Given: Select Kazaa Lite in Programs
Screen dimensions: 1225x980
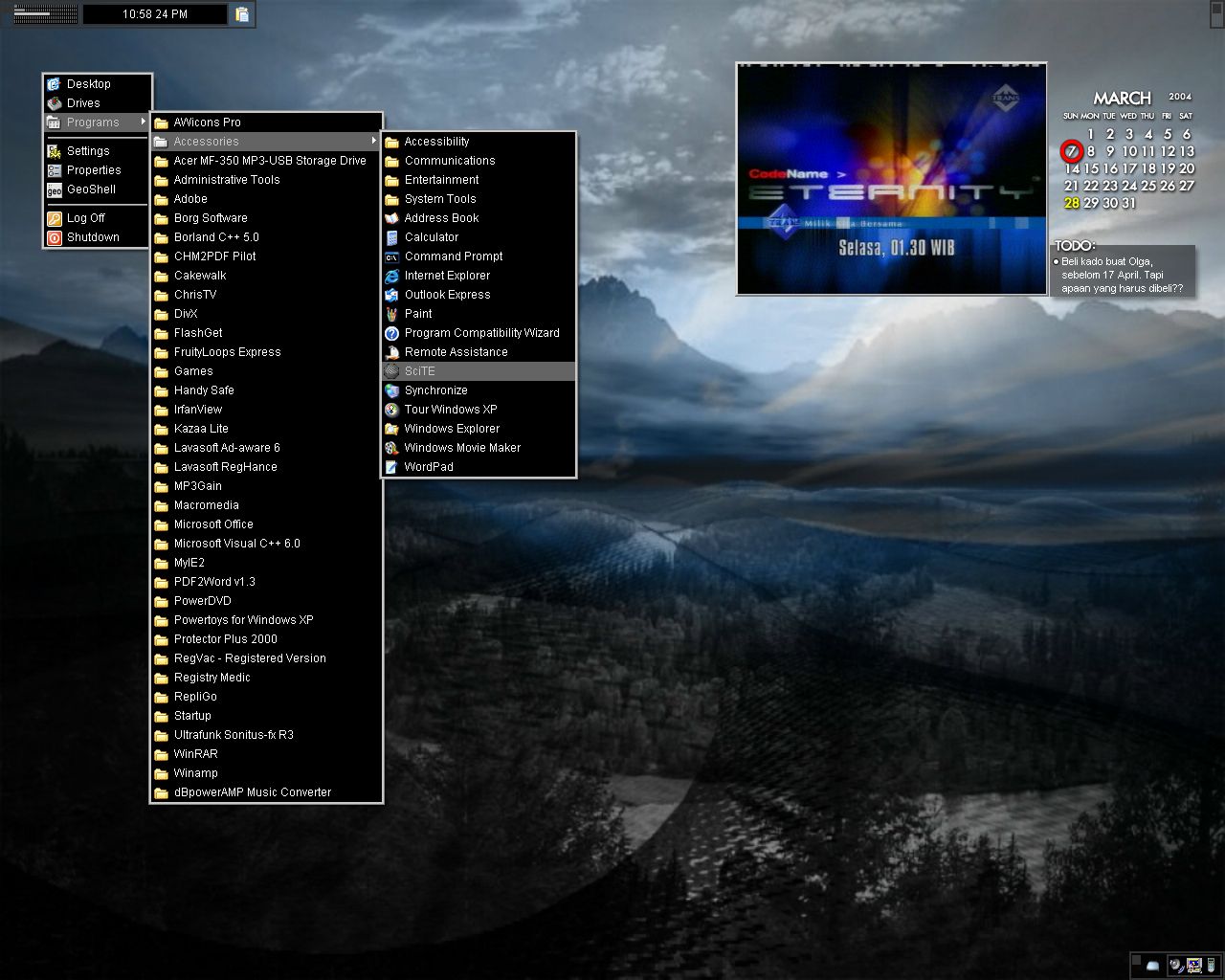Looking at the screenshot, I should [x=267, y=429].
